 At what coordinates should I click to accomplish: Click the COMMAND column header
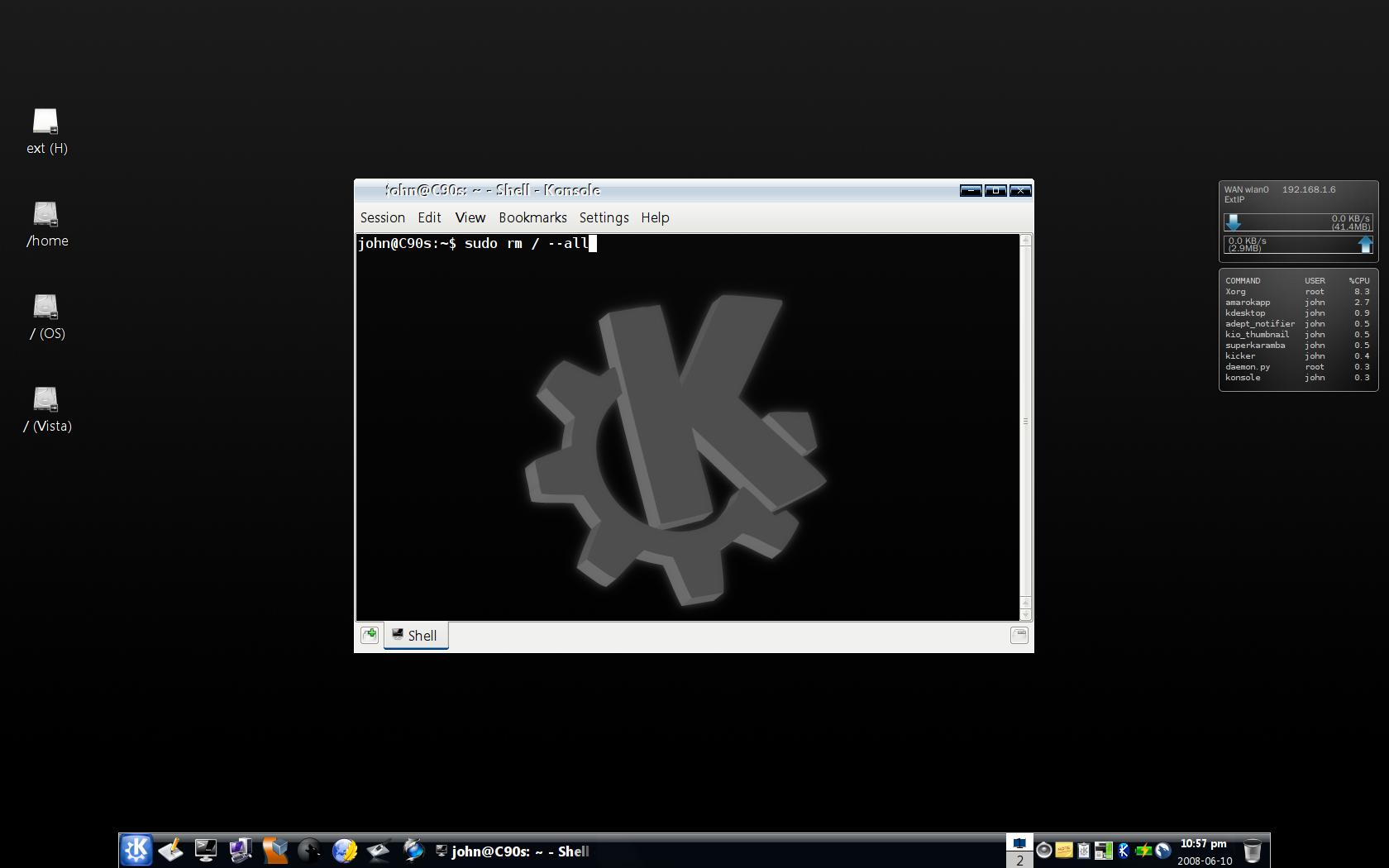1243,281
